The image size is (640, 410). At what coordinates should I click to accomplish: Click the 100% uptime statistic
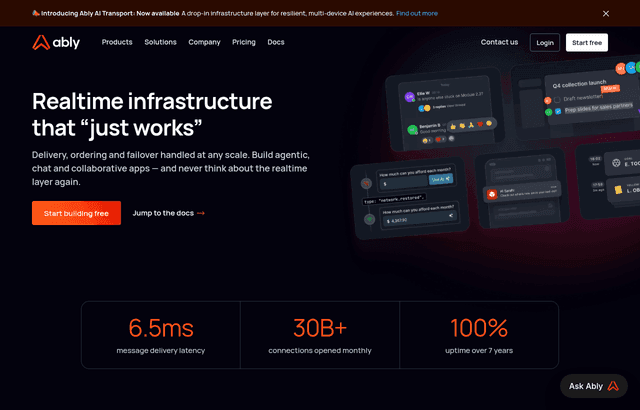point(479,328)
